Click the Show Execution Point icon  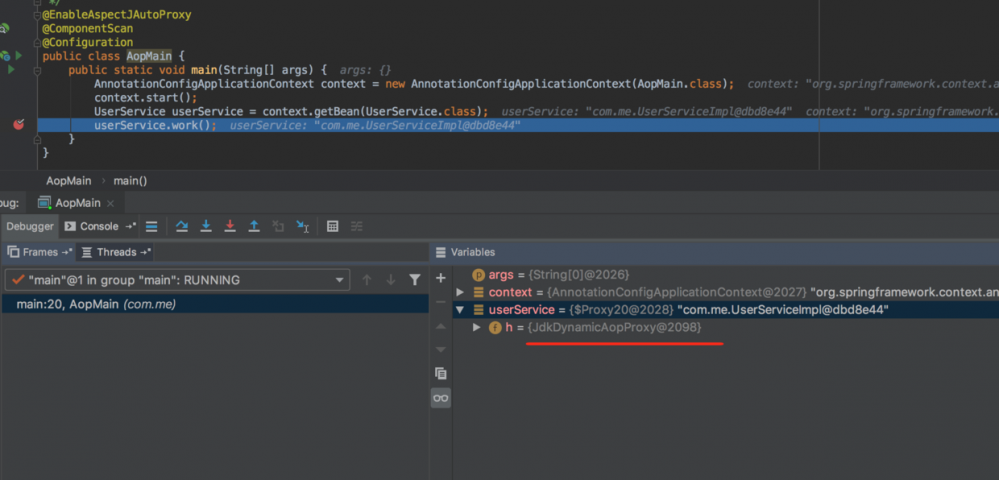coord(151,226)
